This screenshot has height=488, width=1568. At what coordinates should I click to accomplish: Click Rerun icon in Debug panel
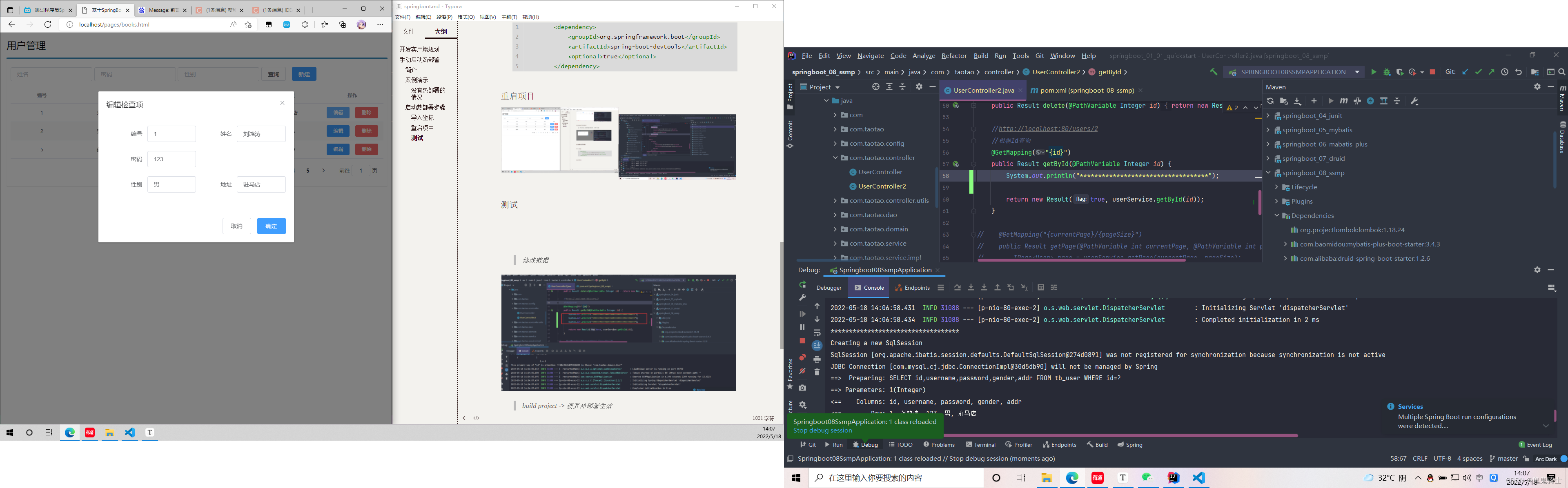[802, 285]
